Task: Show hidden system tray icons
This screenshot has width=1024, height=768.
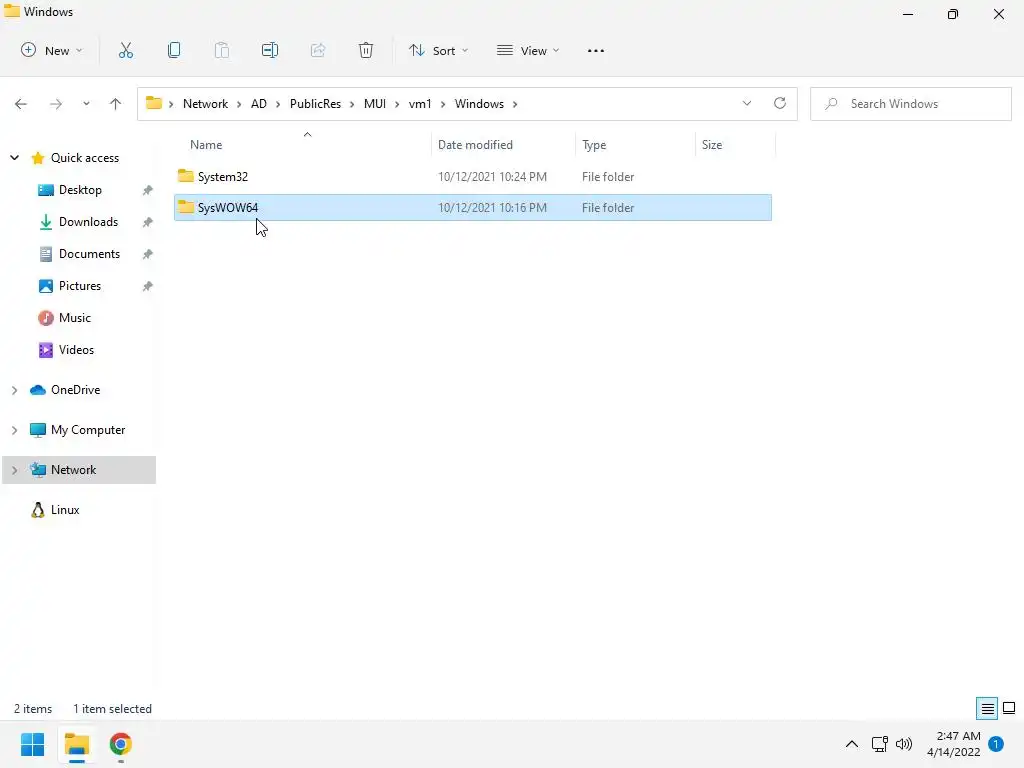Action: click(852, 744)
